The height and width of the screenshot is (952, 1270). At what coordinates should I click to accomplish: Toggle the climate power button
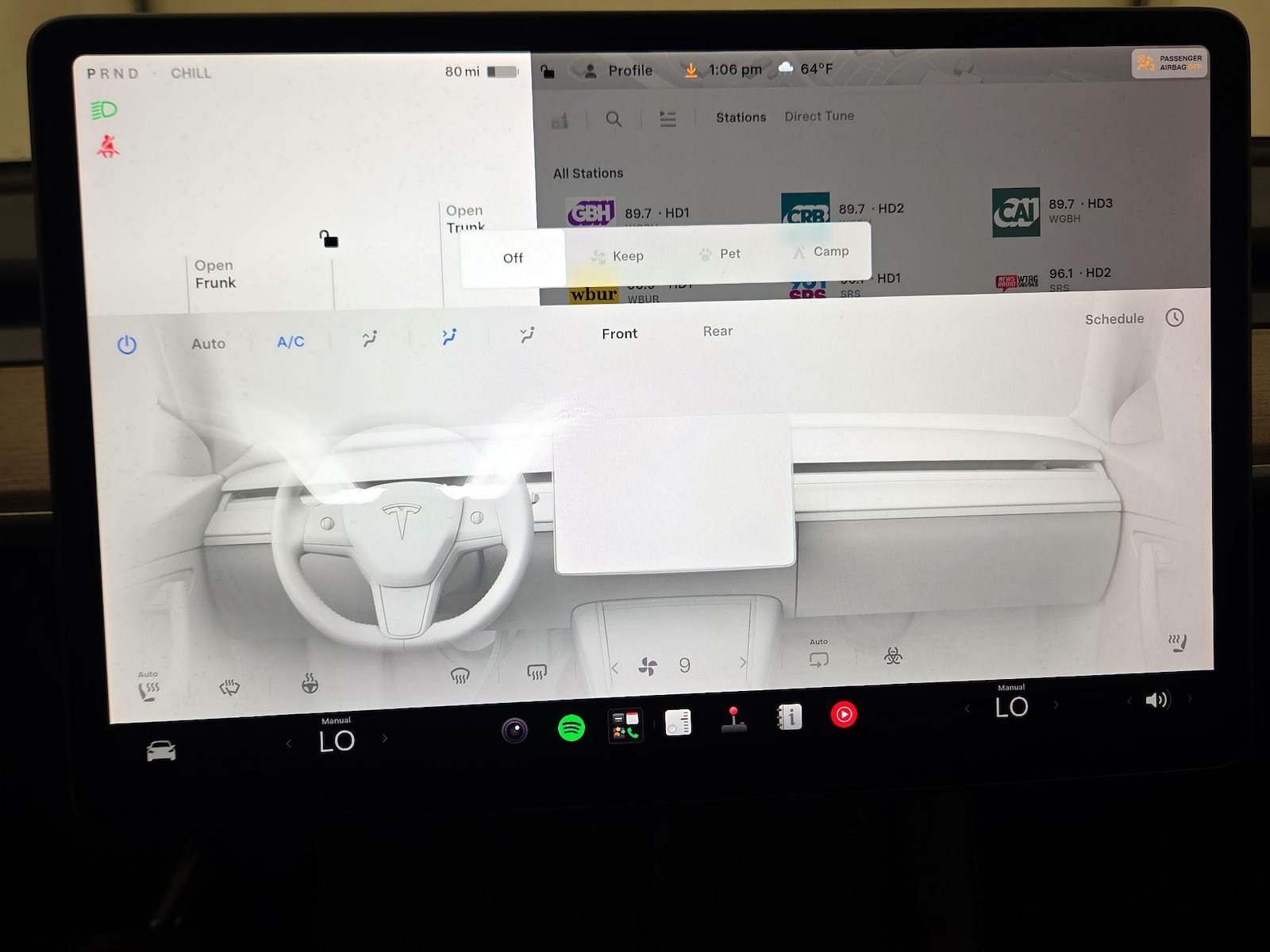tap(127, 344)
